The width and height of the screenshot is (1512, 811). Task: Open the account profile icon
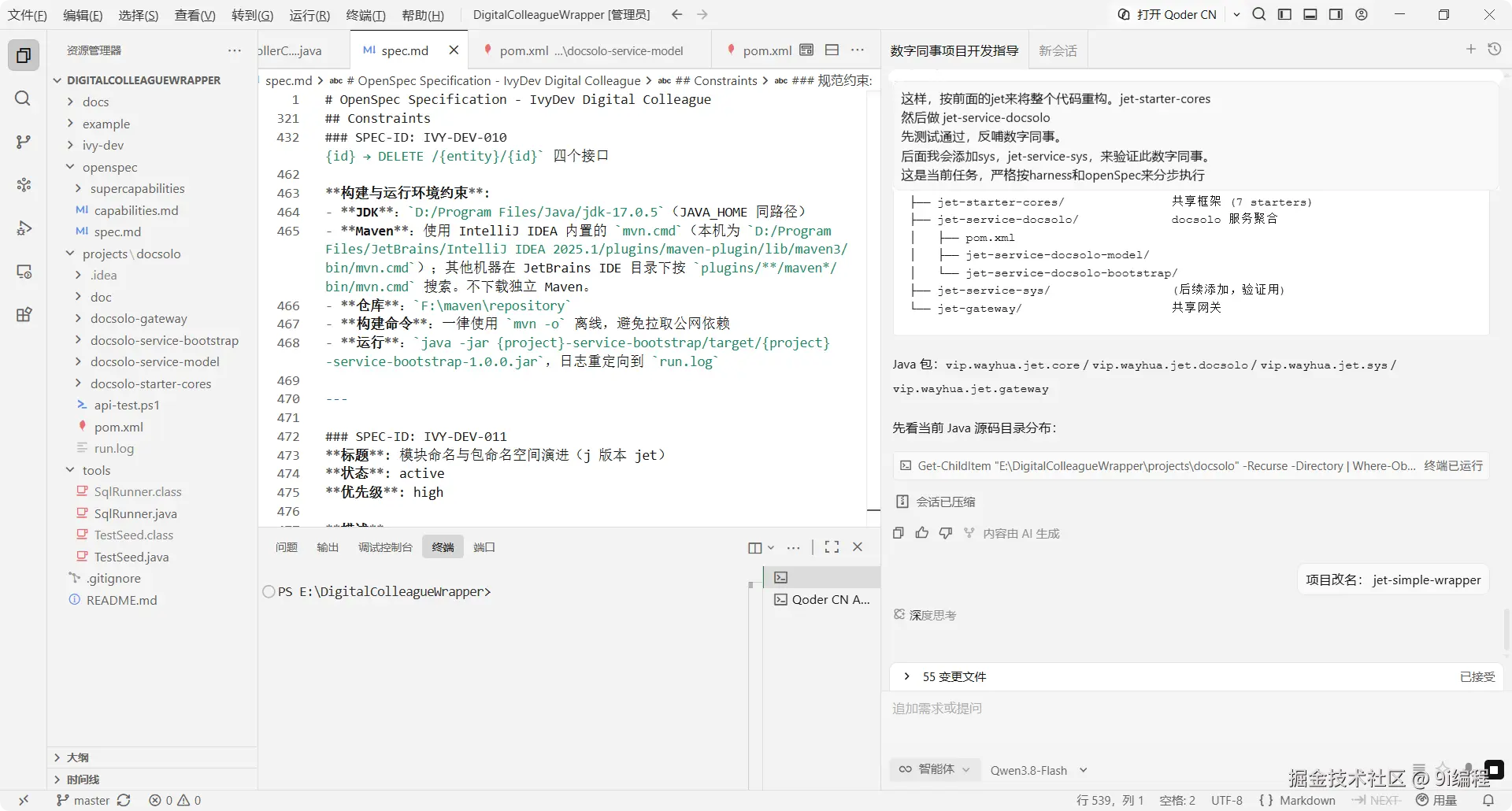pyautogui.click(x=1362, y=14)
